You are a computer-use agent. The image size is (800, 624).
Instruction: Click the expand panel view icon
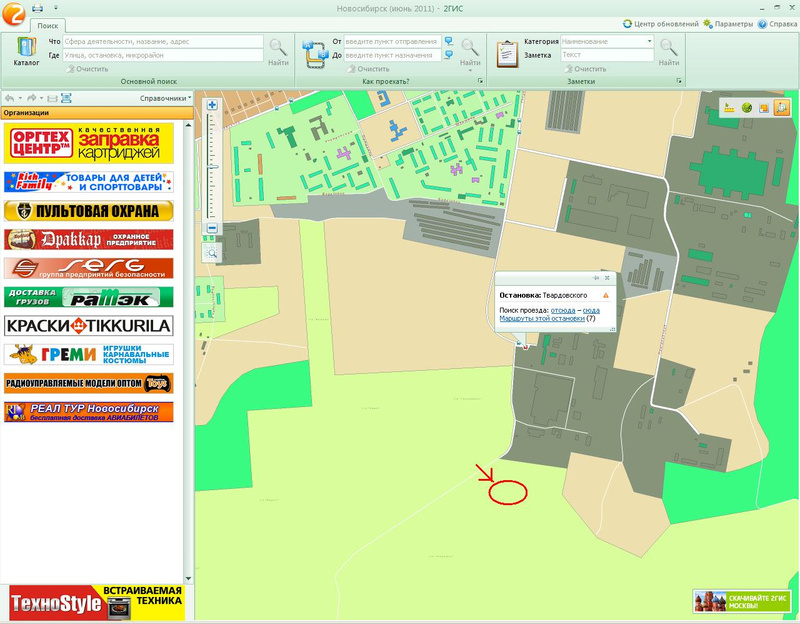(66, 98)
